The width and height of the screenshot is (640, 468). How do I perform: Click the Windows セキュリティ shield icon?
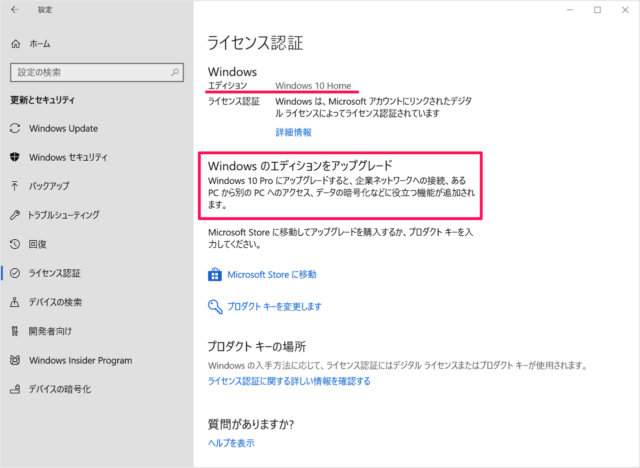coord(15,157)
